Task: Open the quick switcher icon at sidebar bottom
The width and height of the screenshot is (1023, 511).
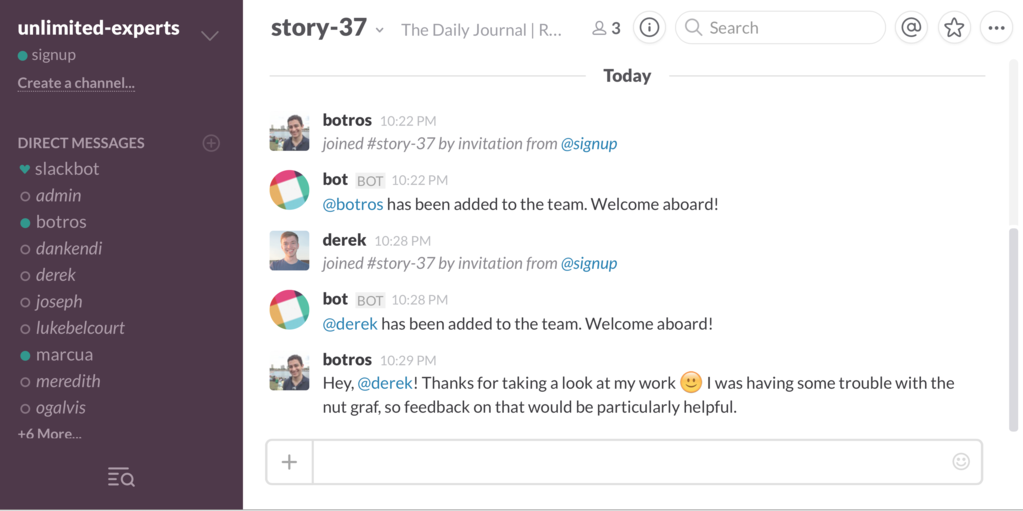Action: pyautogui.click(x=121, y=477)
